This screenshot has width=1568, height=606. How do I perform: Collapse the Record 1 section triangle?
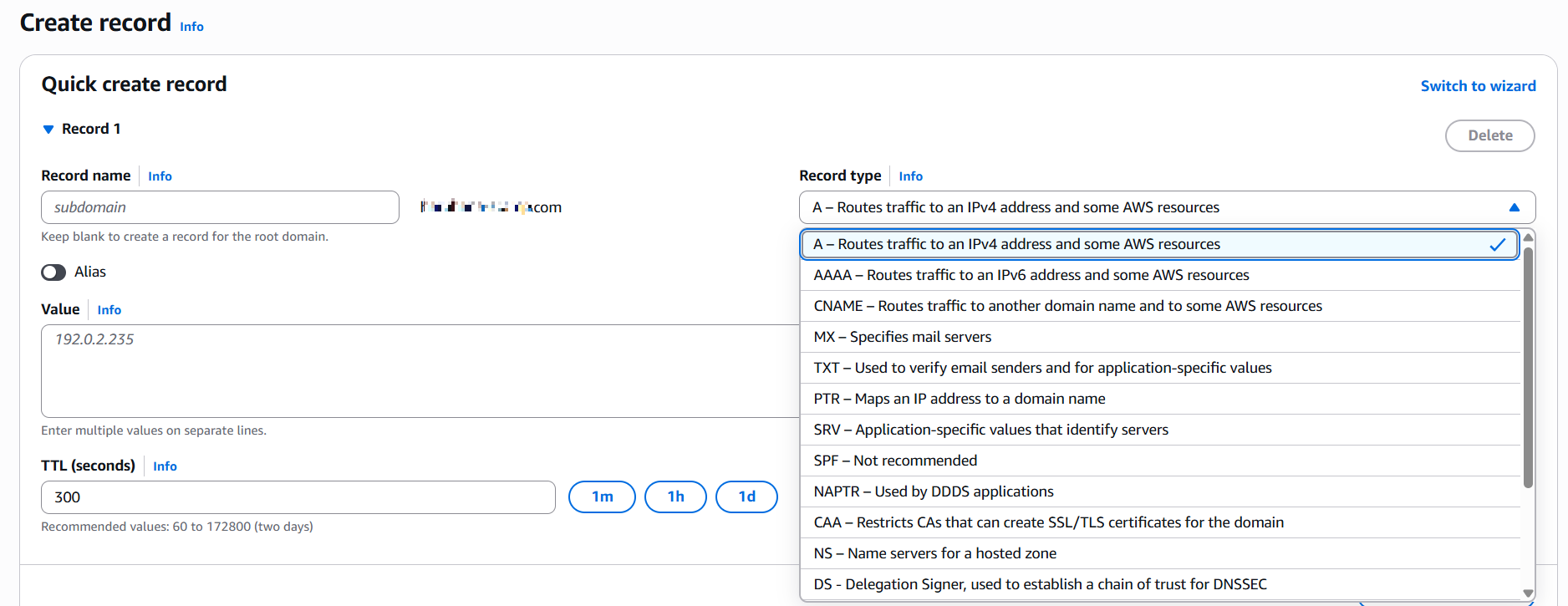pos(48,130)
